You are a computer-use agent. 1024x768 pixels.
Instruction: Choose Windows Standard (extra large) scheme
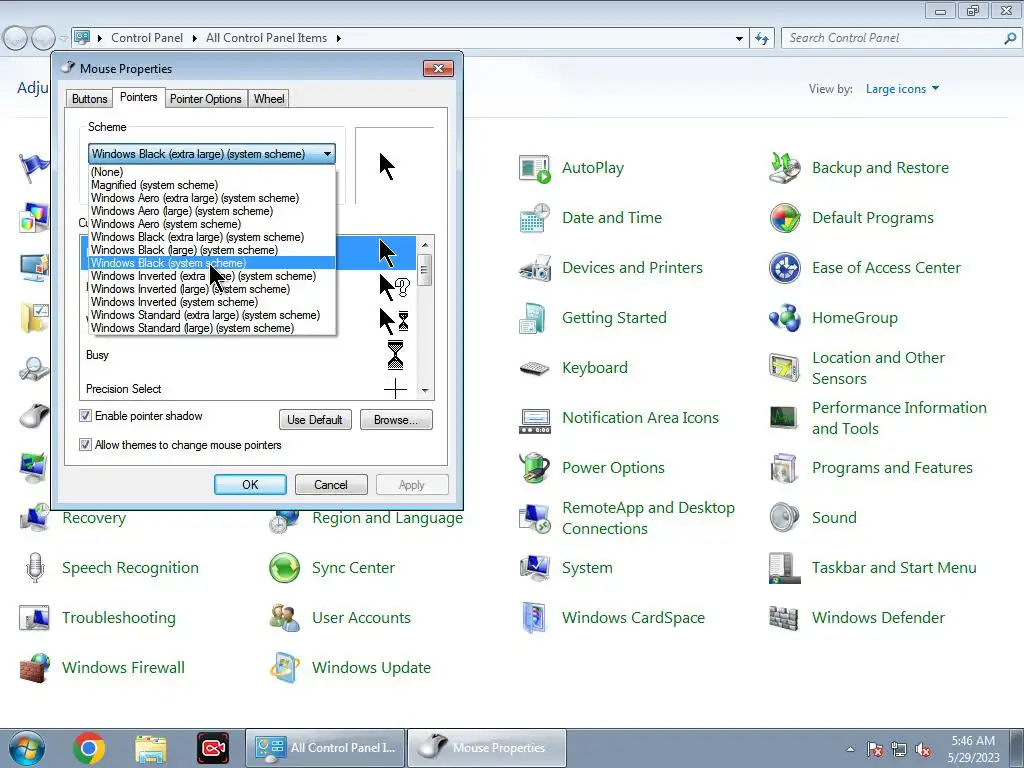[212, 315]
